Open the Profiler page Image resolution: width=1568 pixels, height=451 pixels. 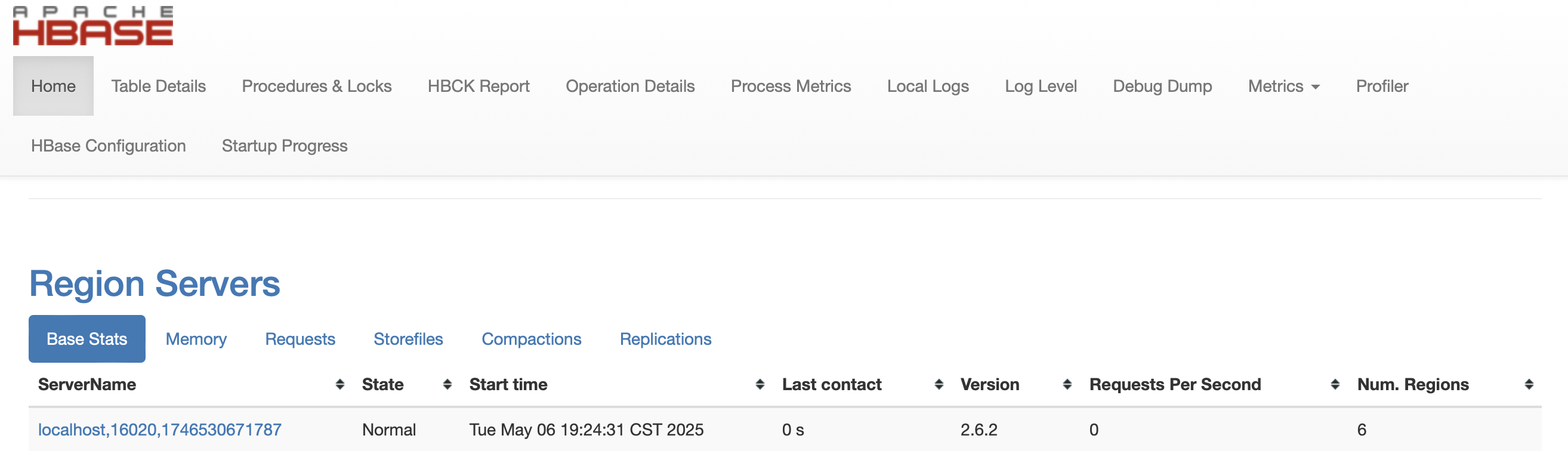pyautogui.click(x=1382, y=87)
